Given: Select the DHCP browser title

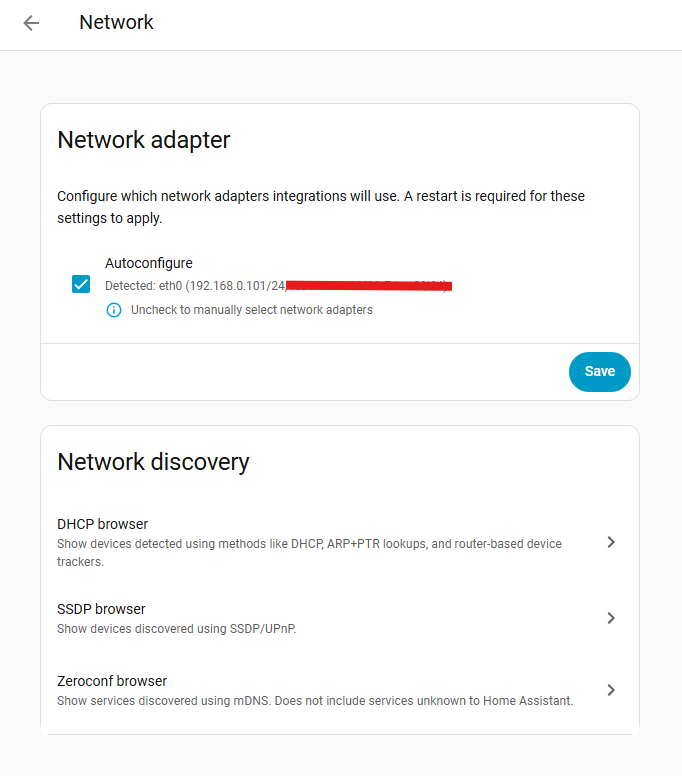Looking at the screenshot, I should (x=103, y=524).
